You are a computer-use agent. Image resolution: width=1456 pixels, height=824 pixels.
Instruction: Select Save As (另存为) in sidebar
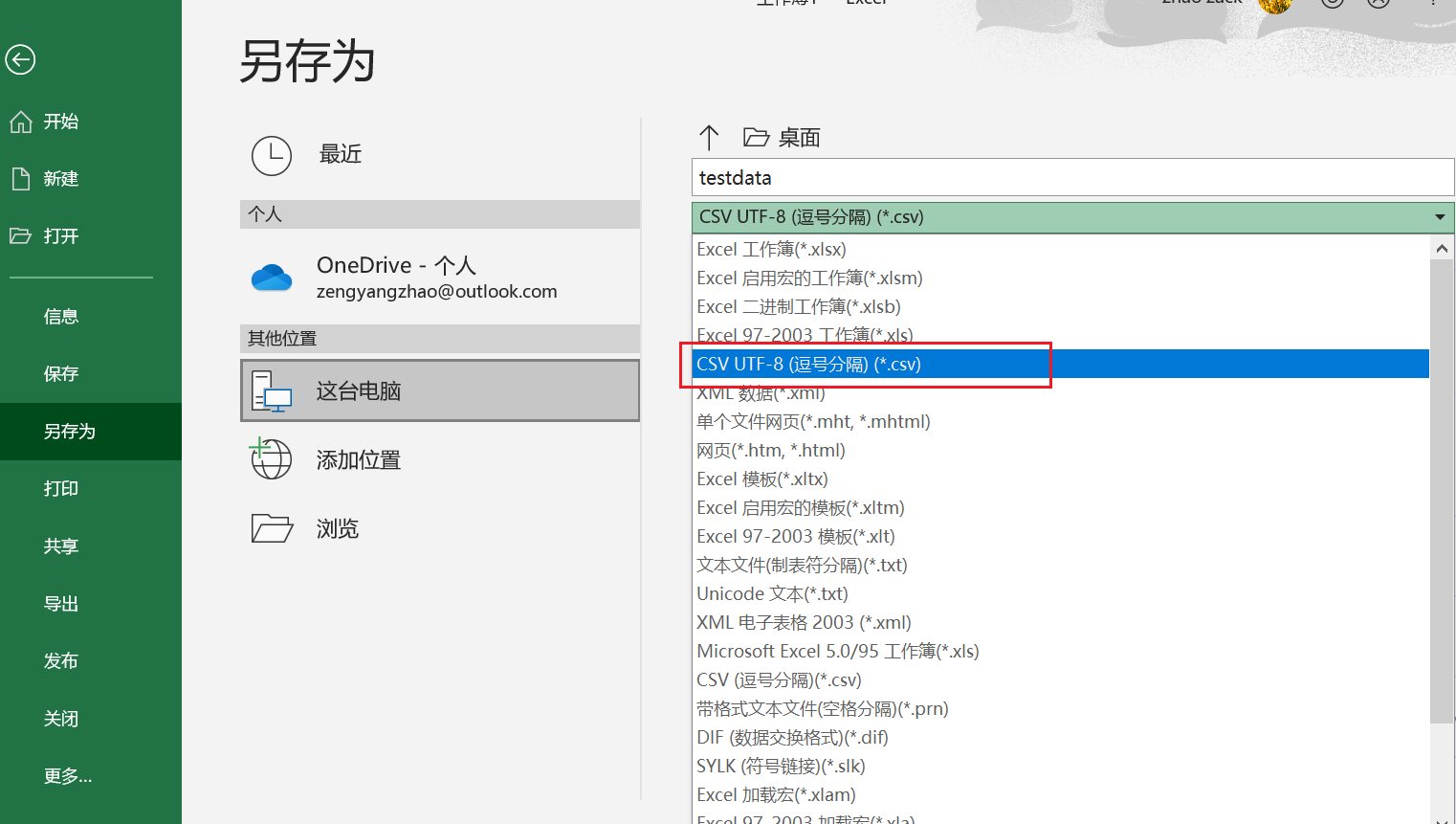coord(91,432)
